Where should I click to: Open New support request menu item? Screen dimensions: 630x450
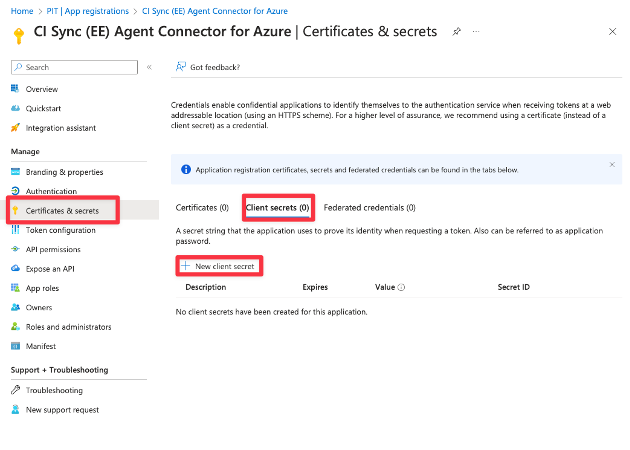click(x=62, y=410)
